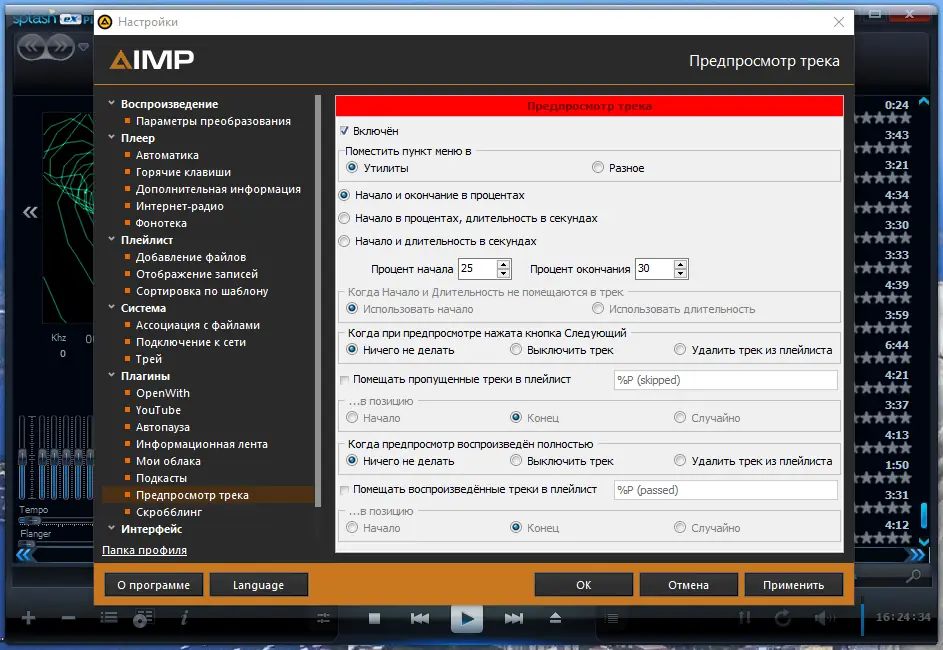Image resolution: width=943 pixels, height=650 pixels.
Task: Open Скробблинг plugin settings
Action: [x=168, y=512]
